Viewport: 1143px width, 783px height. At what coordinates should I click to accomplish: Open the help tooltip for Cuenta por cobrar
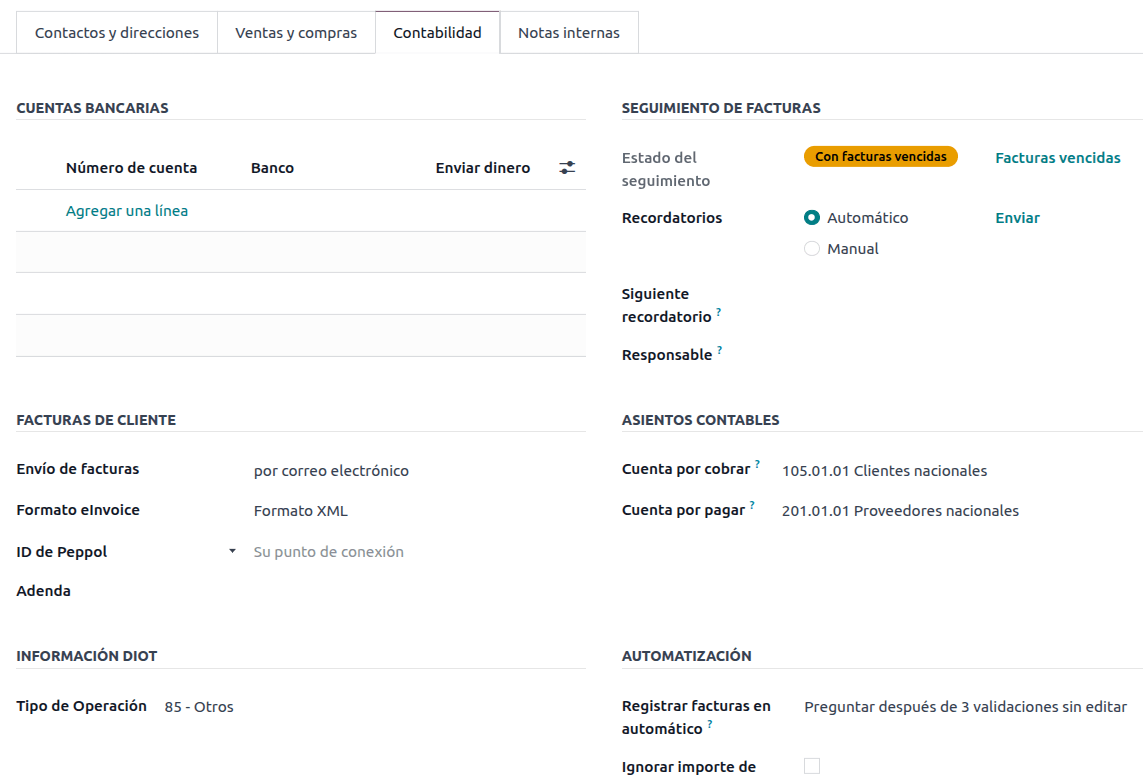(x=757, y=464)
